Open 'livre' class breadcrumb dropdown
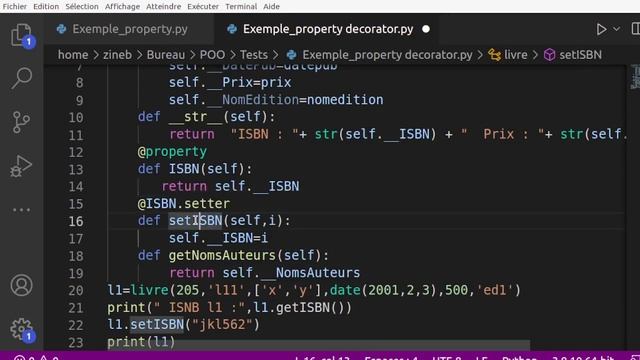The width and height of the screenshot is (640, 360). pos(516,55)
